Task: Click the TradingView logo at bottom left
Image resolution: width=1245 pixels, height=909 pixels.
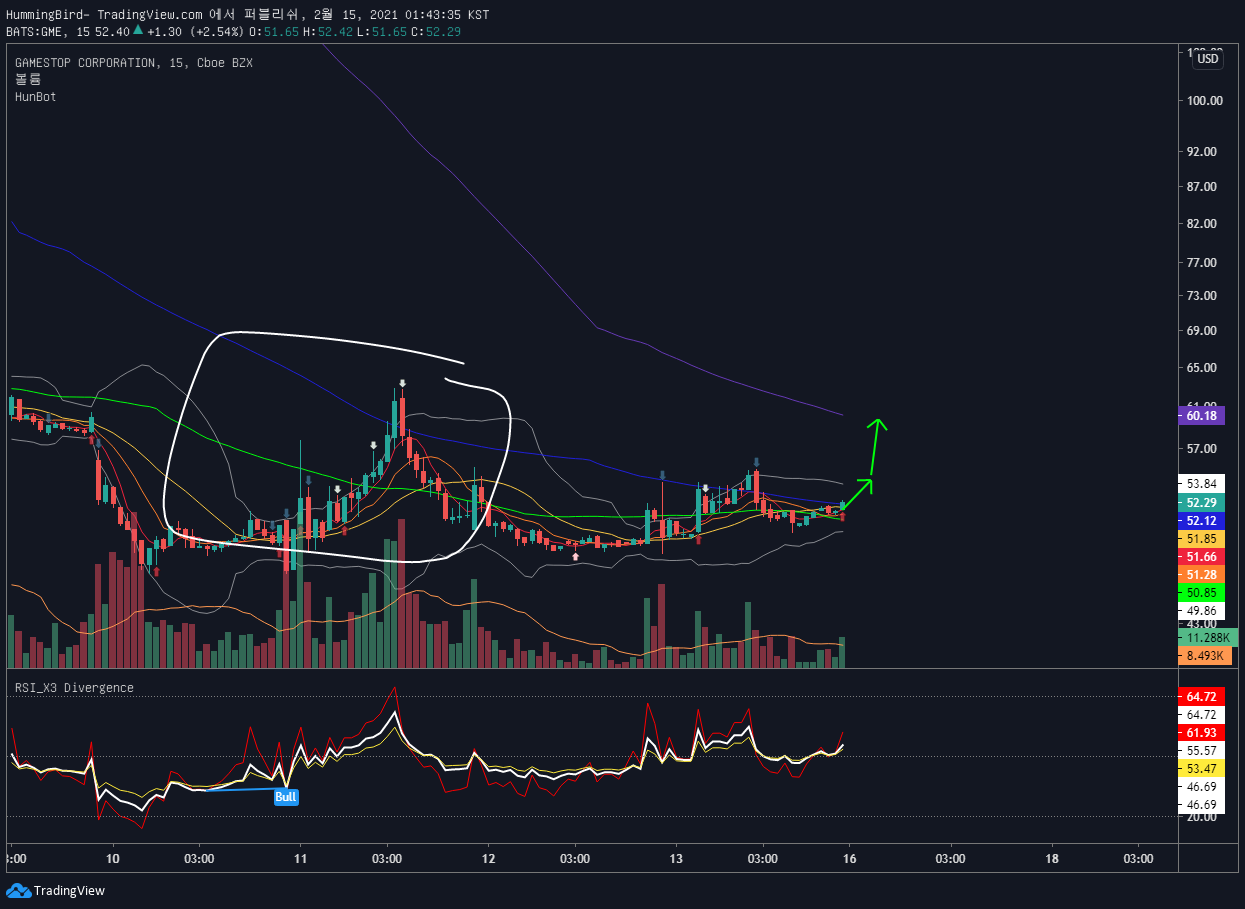Action: [55, 890]
